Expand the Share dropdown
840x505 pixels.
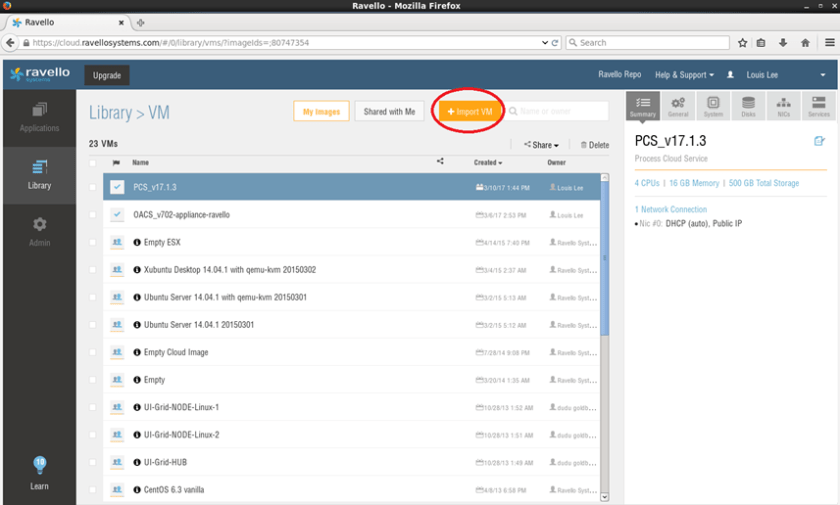(x=541, y=145)
